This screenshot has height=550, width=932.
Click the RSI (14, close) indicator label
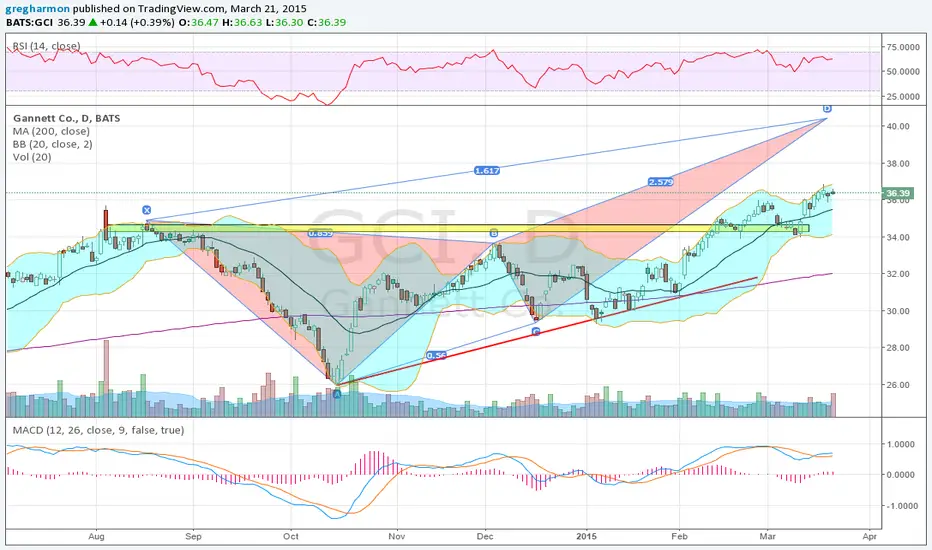coord(46,46)
